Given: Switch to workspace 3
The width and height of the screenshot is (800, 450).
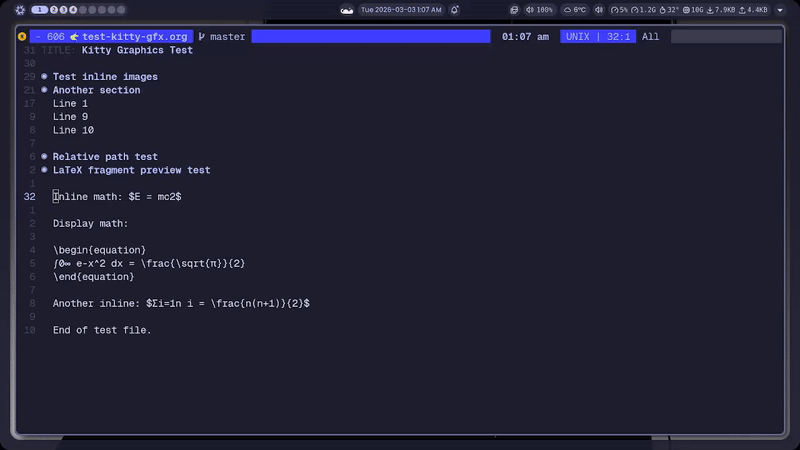Looking at the screenshot, I should (63, 10).
